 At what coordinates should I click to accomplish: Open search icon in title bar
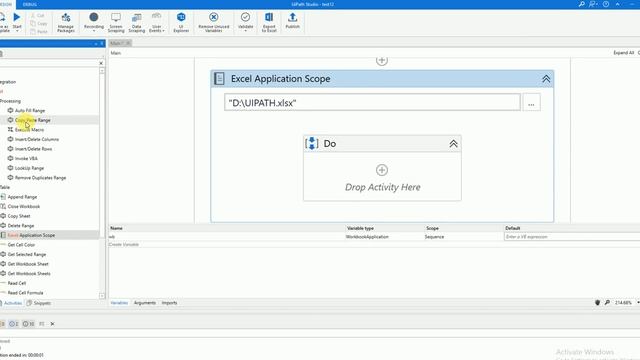[581, 4]
